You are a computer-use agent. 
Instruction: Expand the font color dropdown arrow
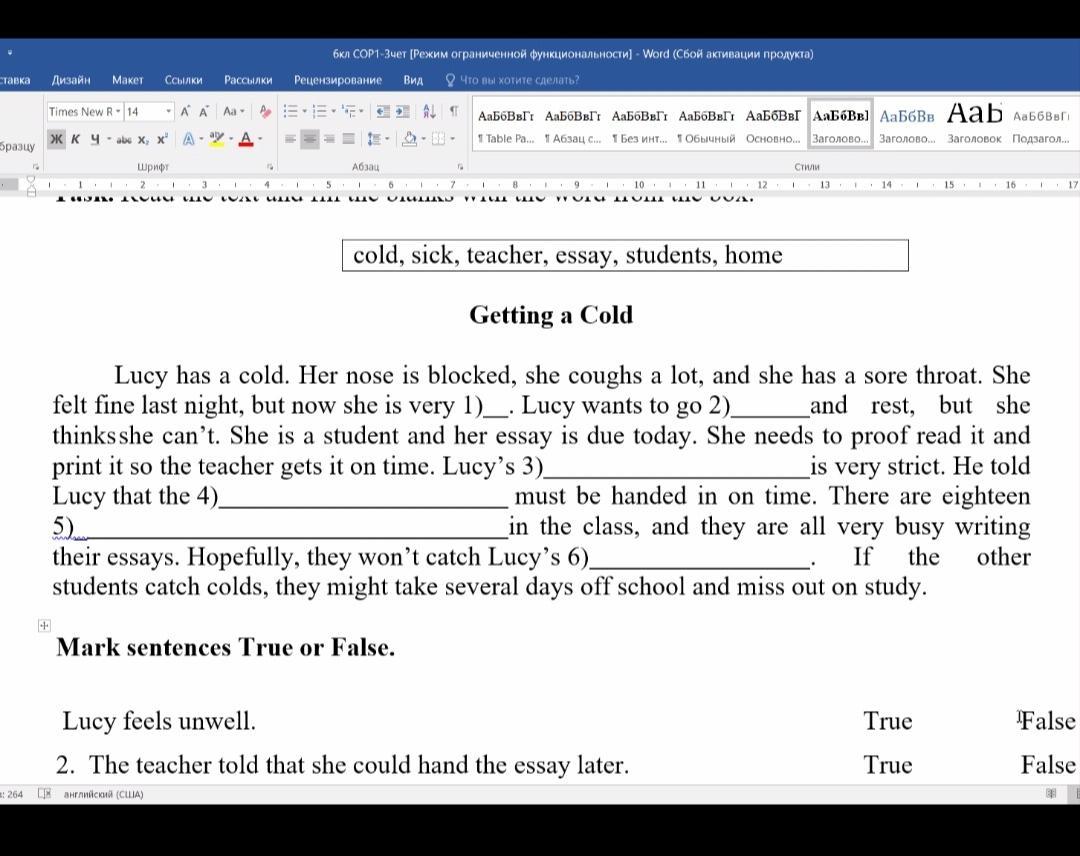pos(260,139)
